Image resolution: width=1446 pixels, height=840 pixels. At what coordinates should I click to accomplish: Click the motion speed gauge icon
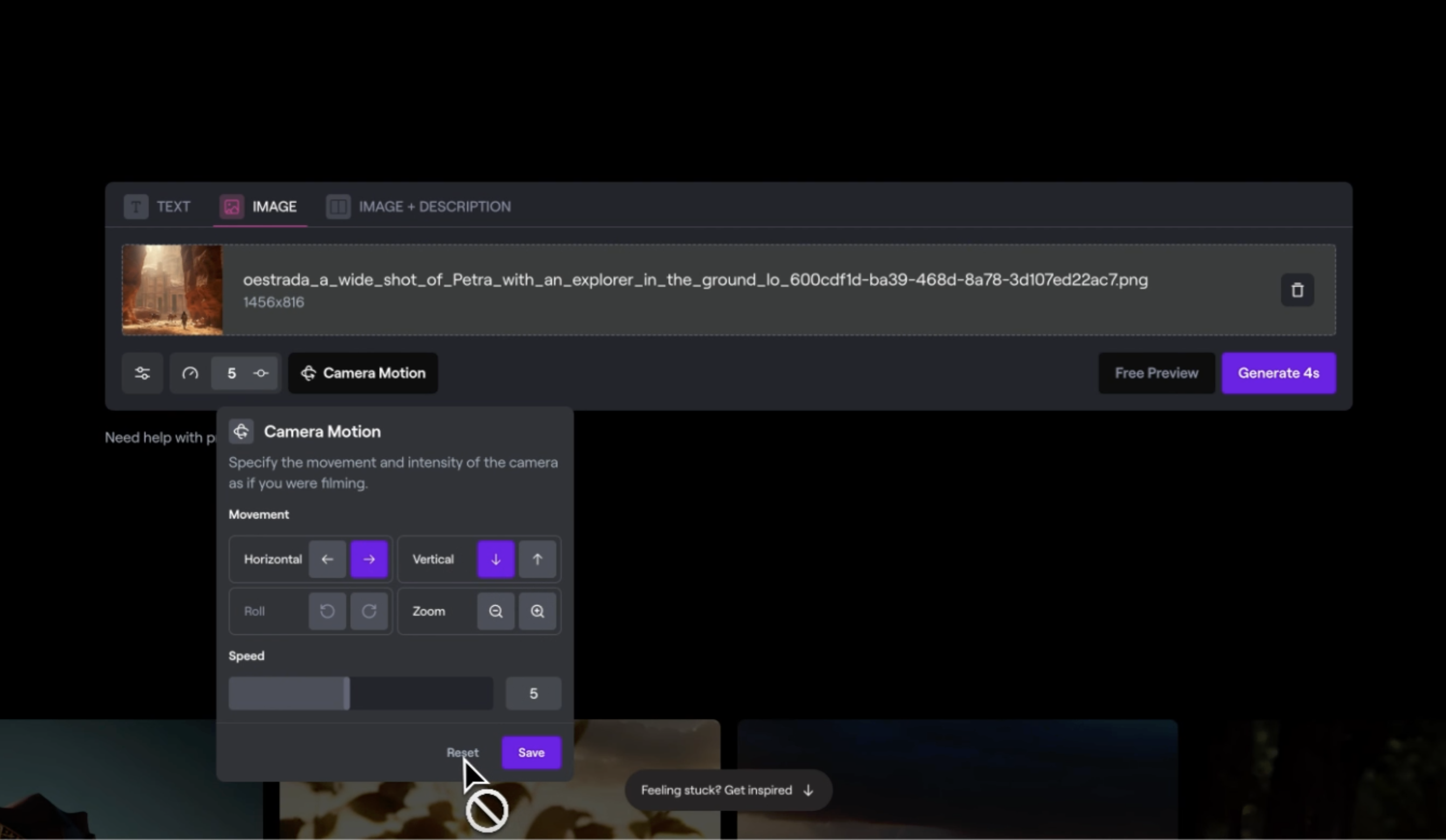coord(190,374)
